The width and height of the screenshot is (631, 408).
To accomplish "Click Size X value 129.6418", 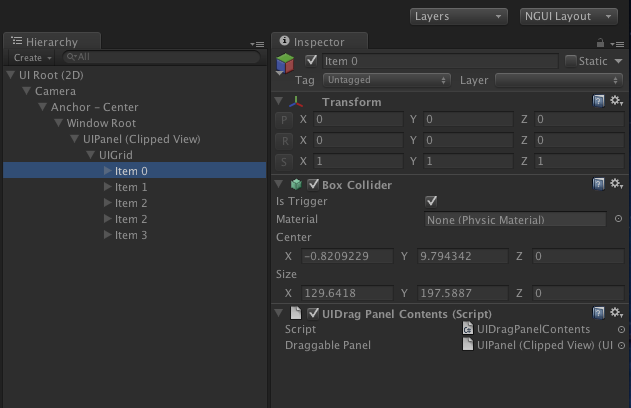I will pyautogui.click(x=347, y=293).
